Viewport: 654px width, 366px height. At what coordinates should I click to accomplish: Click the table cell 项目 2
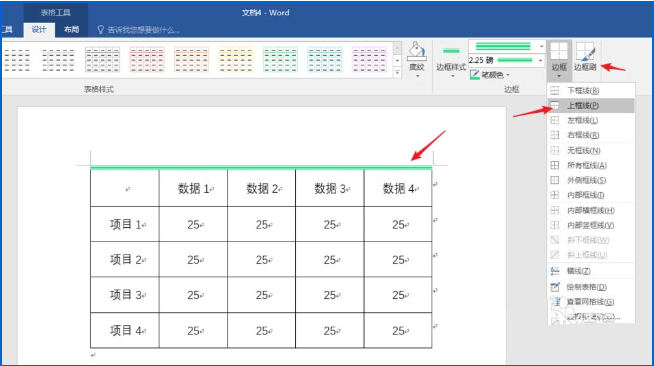(125, 260)
